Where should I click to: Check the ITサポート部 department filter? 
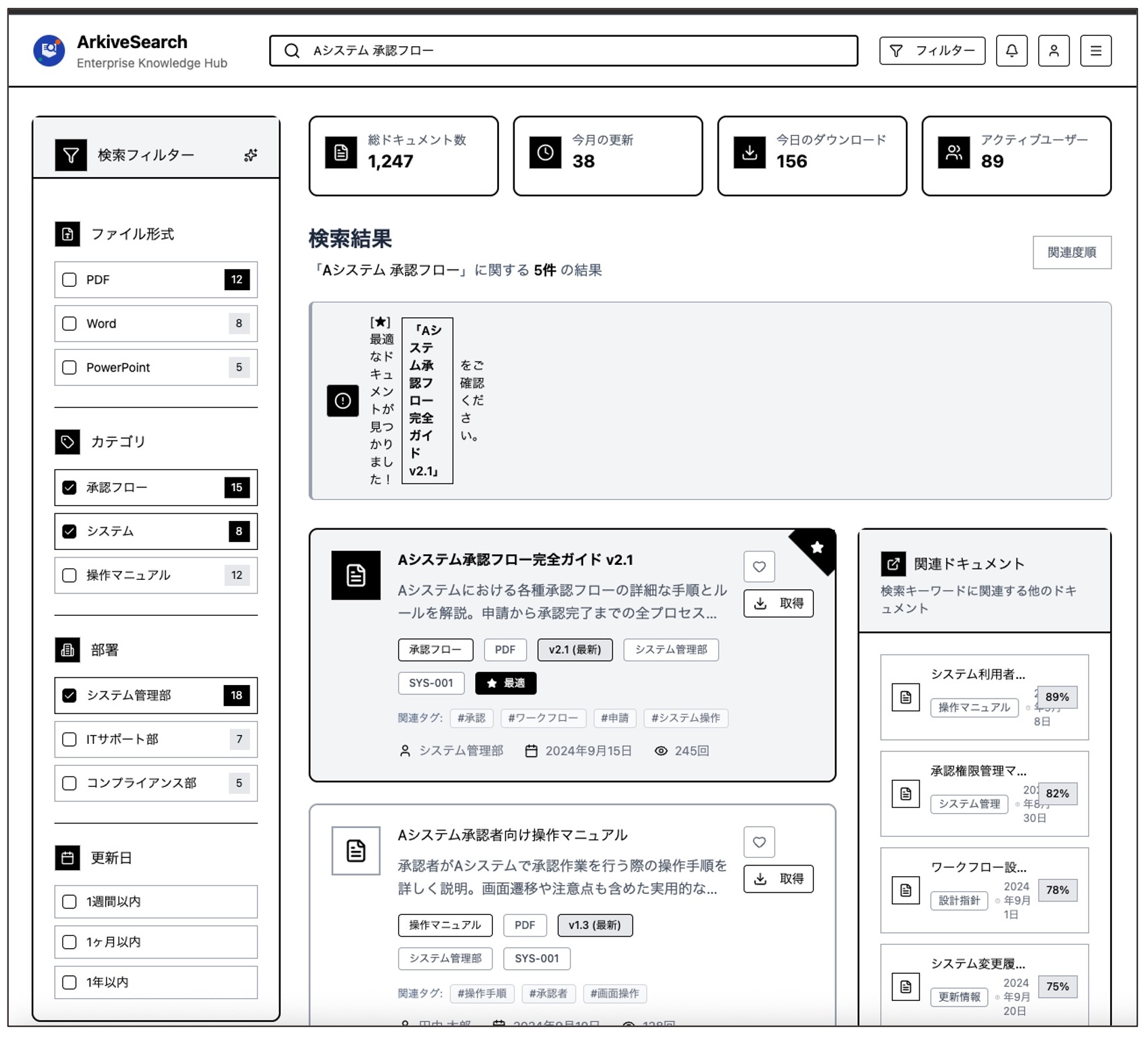(x=69, y=739)
